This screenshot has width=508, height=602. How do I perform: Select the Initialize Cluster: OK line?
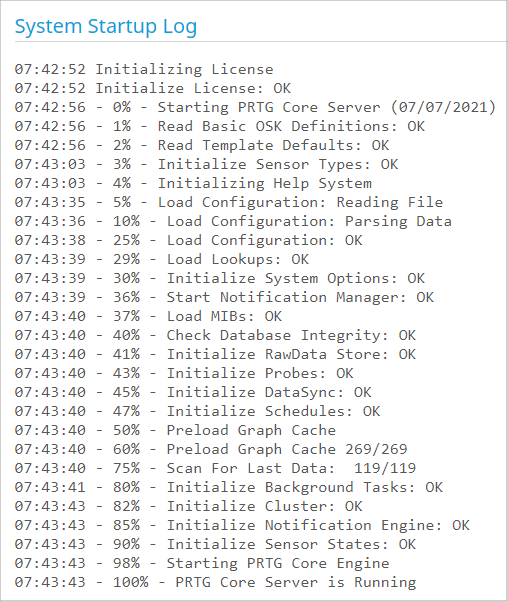(189, 506)
